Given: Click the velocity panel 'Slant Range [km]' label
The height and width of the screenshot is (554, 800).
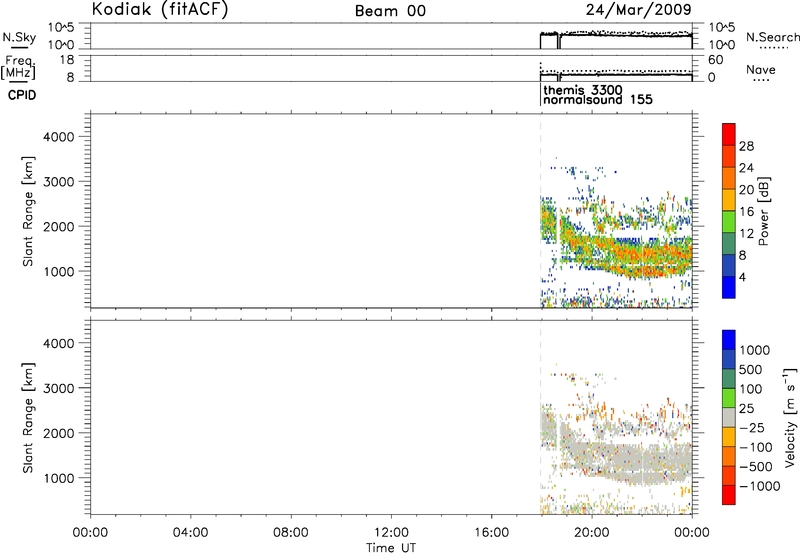Looking at the screenshot, I should [x=28, y=418].
